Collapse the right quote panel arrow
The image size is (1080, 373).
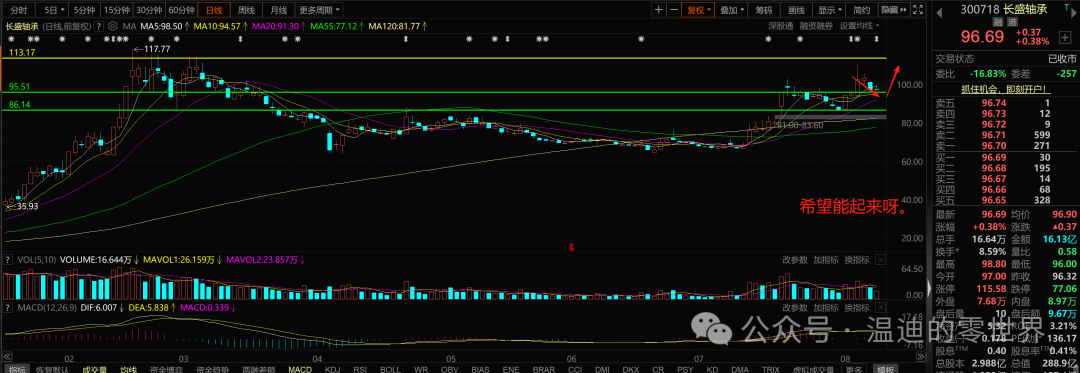(x=928, y=287)
